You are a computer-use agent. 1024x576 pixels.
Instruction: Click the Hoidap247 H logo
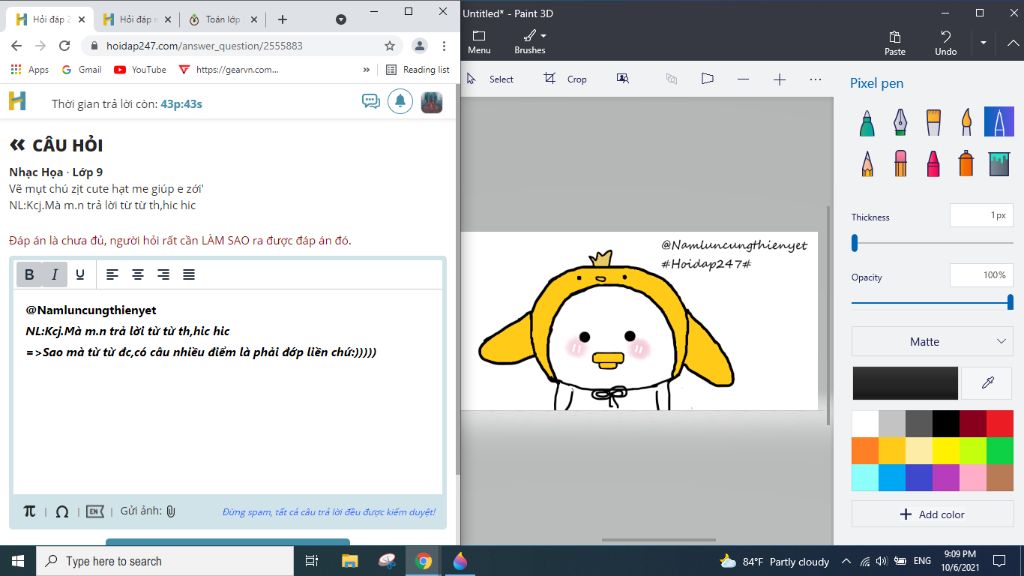18,101
